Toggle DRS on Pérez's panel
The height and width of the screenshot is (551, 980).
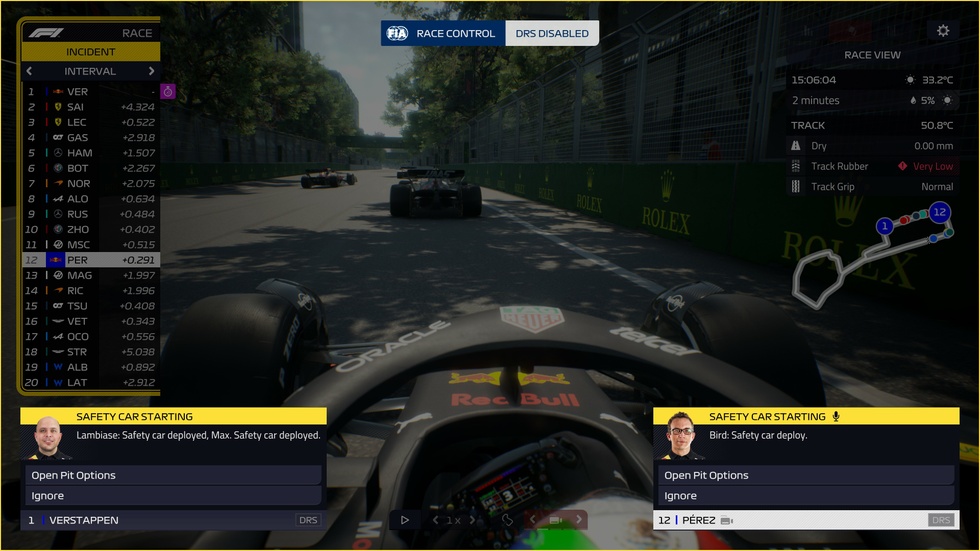[x=941, y=520]
